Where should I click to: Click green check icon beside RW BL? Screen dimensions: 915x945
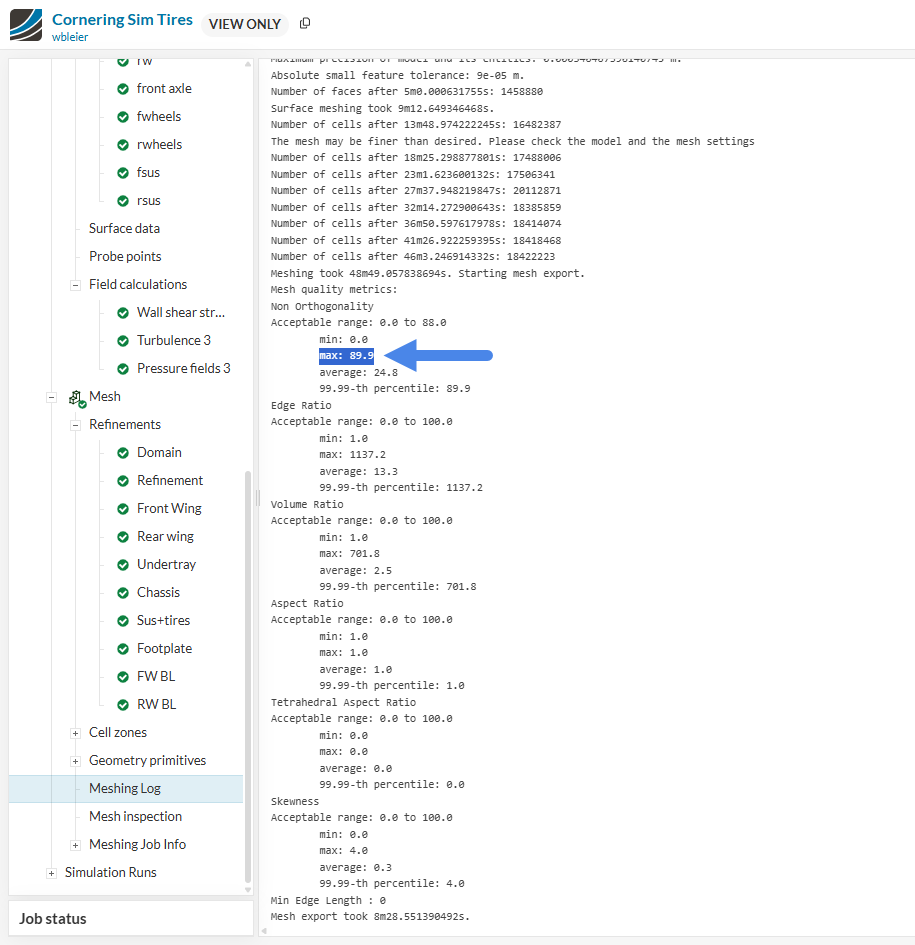pyautogui.click(x=123, y=705)
